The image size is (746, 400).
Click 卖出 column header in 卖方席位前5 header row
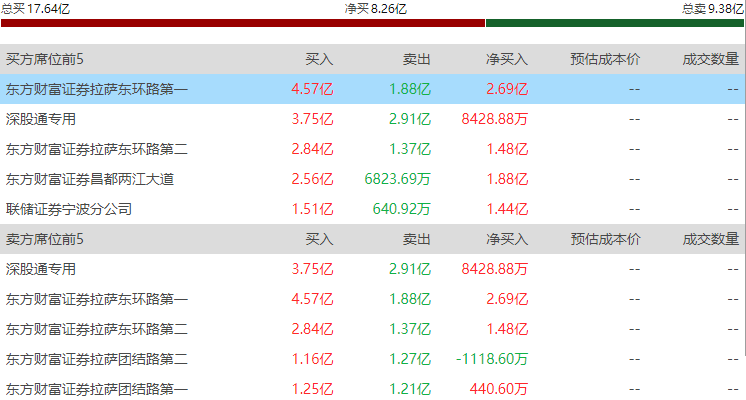point(417,239)
